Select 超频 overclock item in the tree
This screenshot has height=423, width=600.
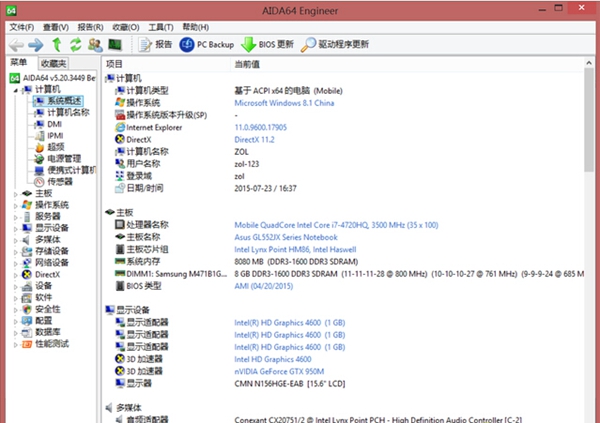56,146
